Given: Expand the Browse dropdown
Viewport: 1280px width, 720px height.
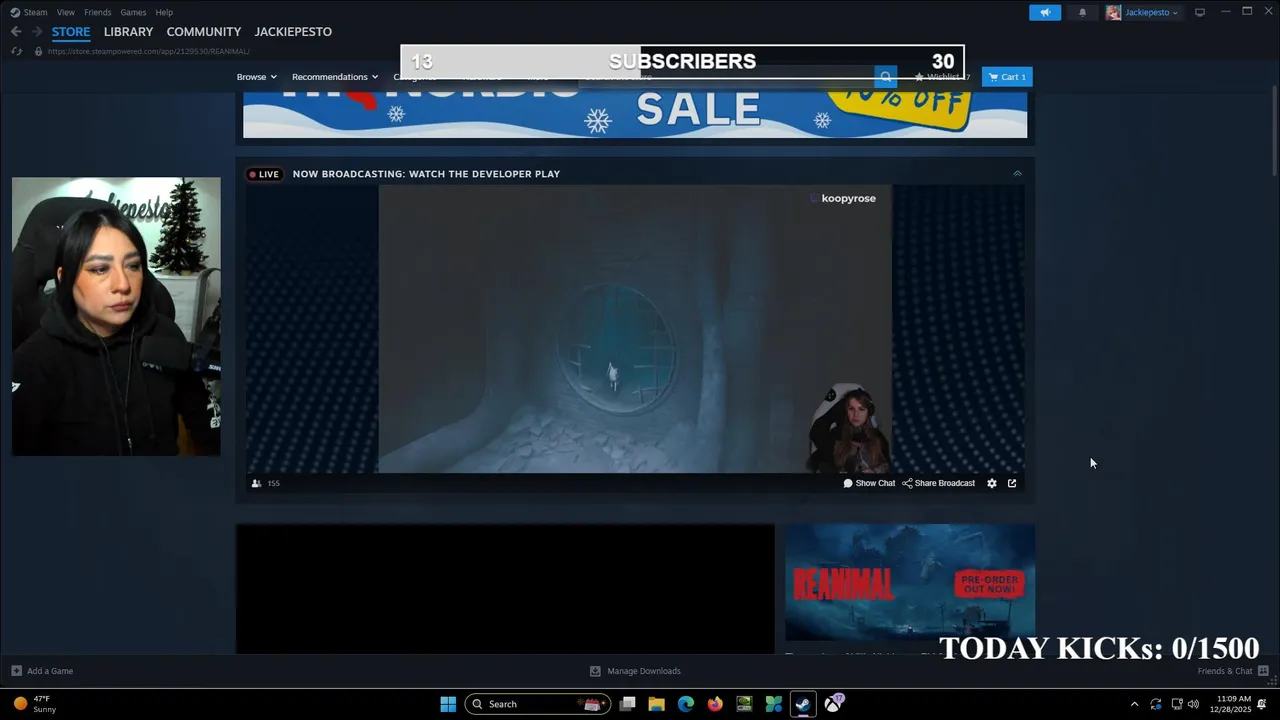Looking at the screenshot, I should pyautogui.click(x=257, y=77).
